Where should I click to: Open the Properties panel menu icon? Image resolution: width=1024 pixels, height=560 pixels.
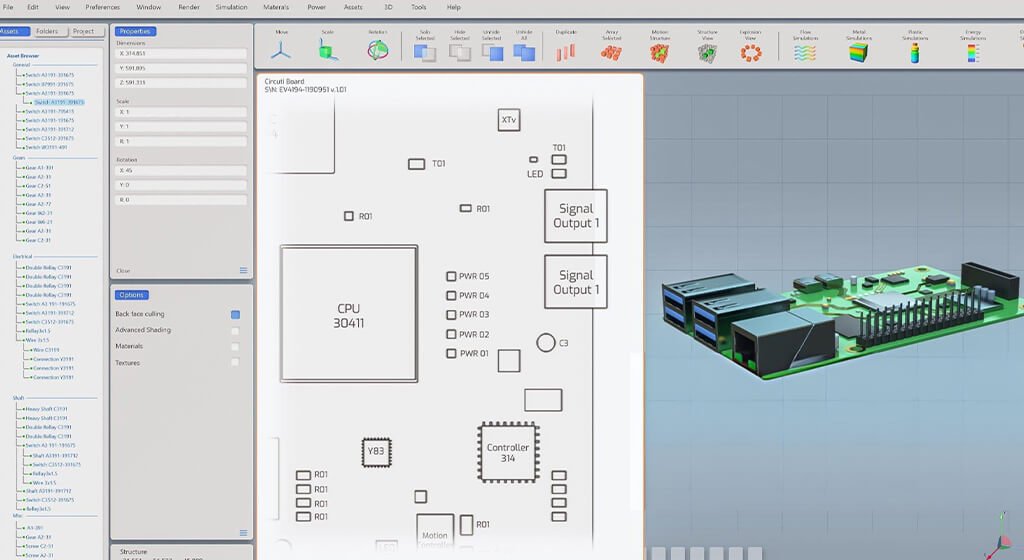pos(244,270)
